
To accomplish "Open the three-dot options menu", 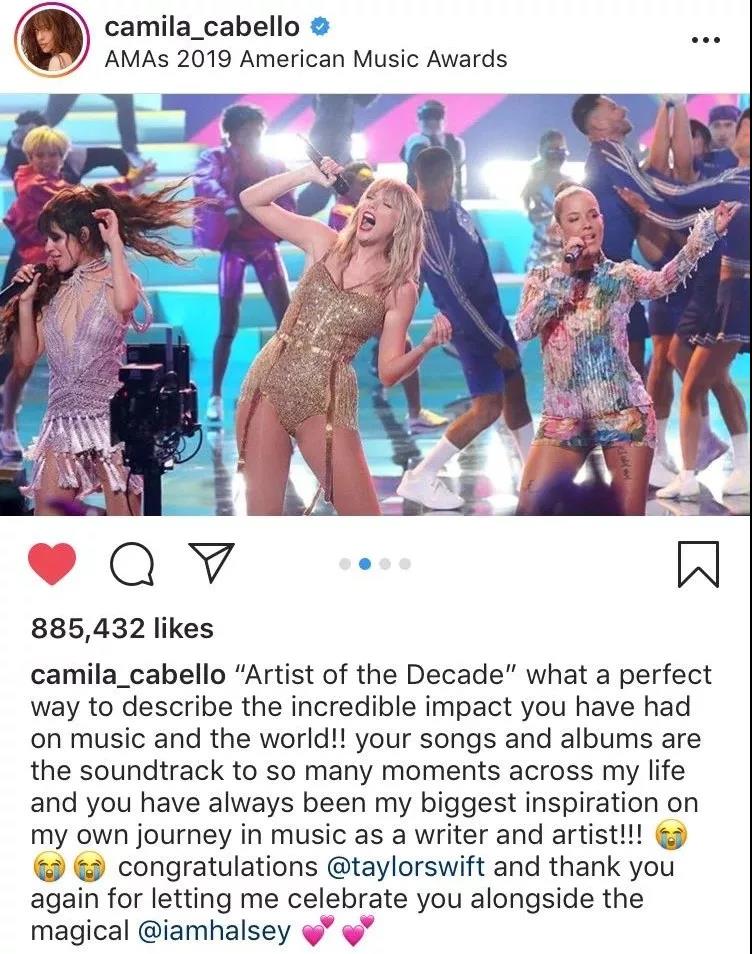I will coord(706,41).
